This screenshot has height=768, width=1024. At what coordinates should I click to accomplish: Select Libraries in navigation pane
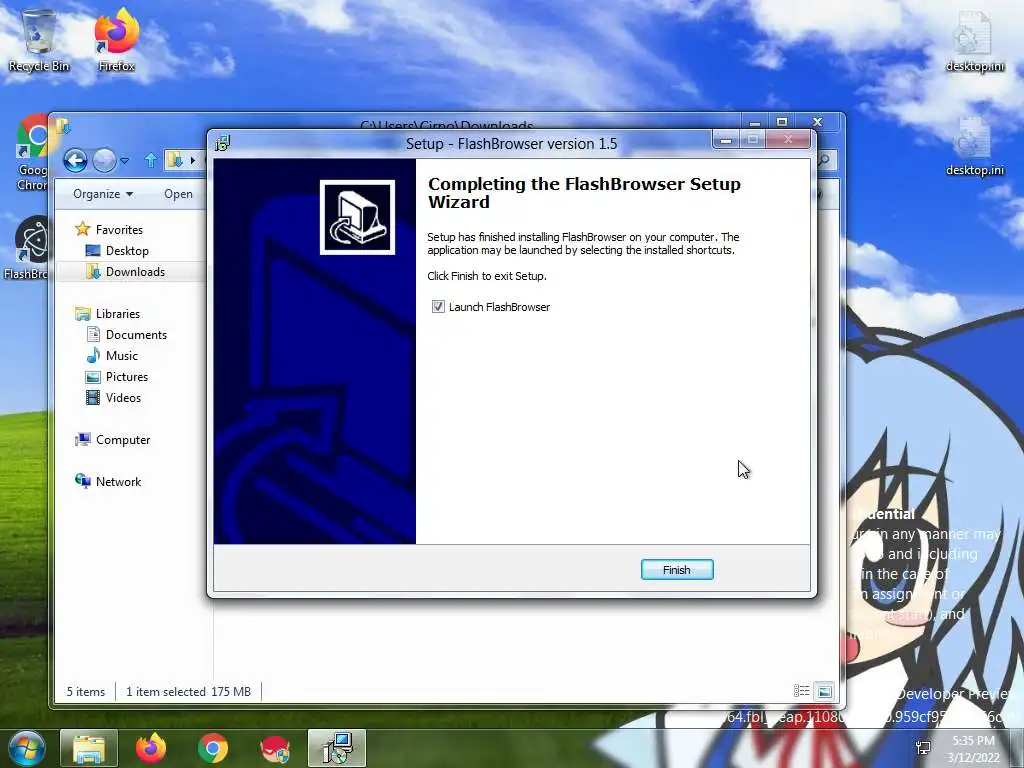coord(118,313)
